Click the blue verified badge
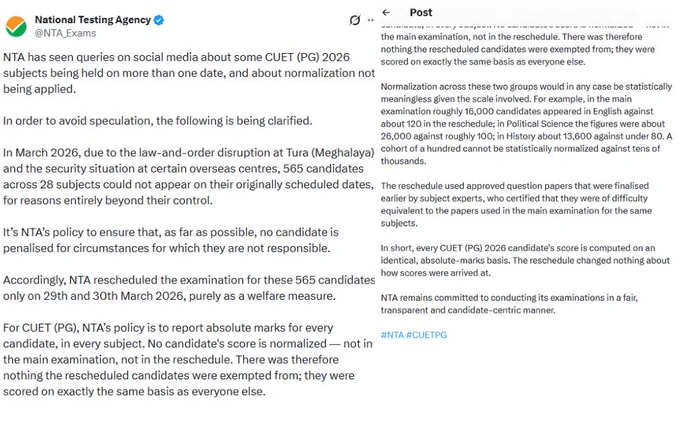 click(159, 20)
